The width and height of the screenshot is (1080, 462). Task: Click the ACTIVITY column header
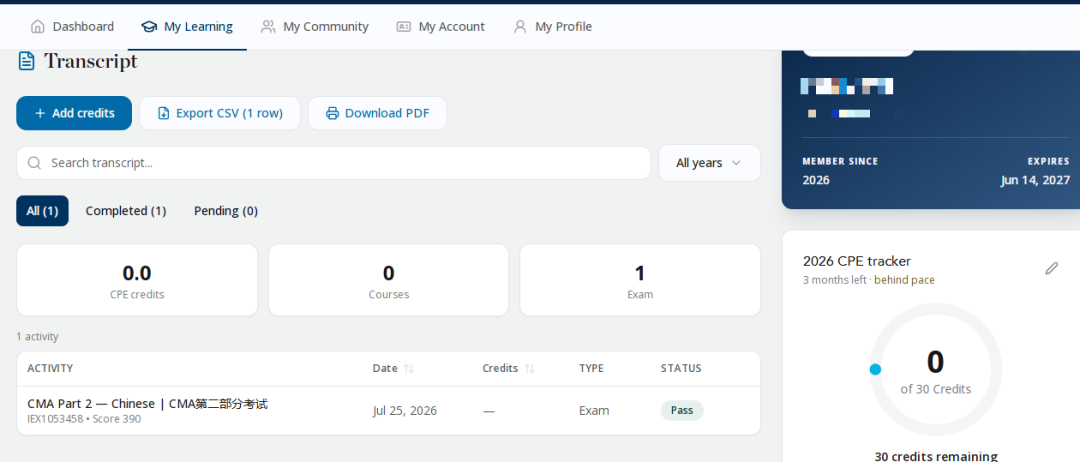pyautogui.click(x=50, y=368)
